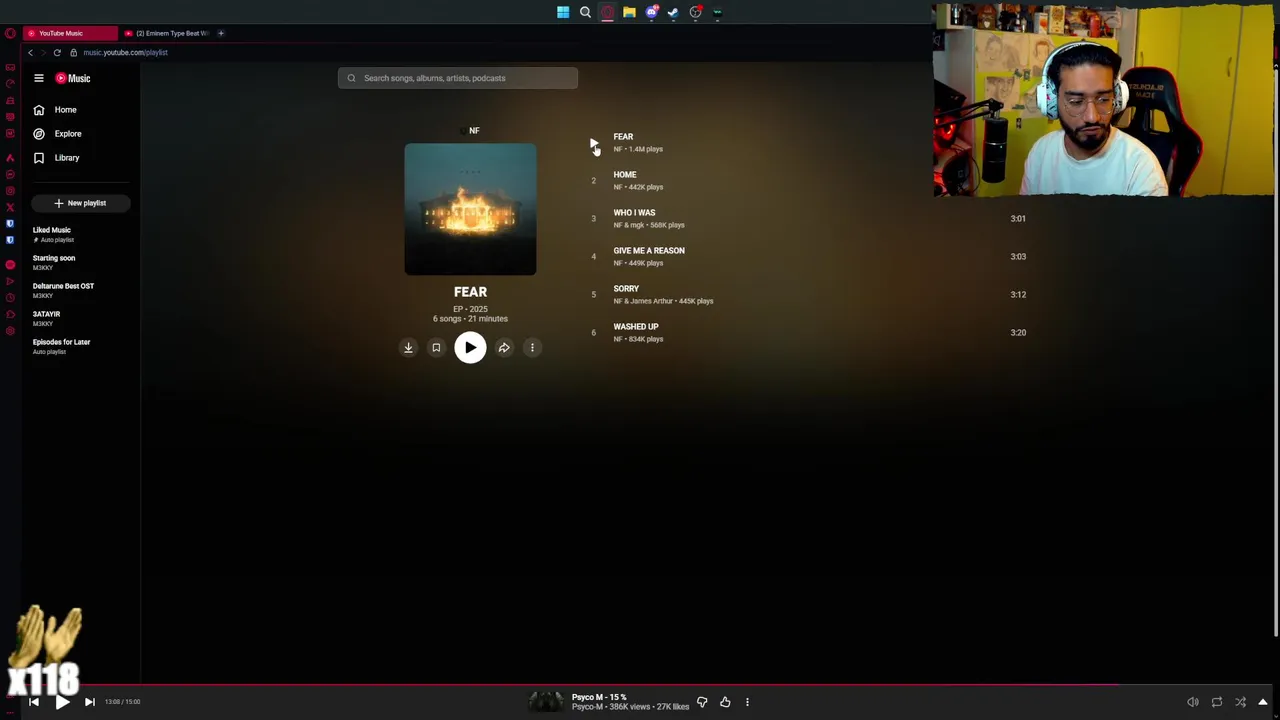Click the 3:20 duration of WASHED UP

pos(1018,333)
